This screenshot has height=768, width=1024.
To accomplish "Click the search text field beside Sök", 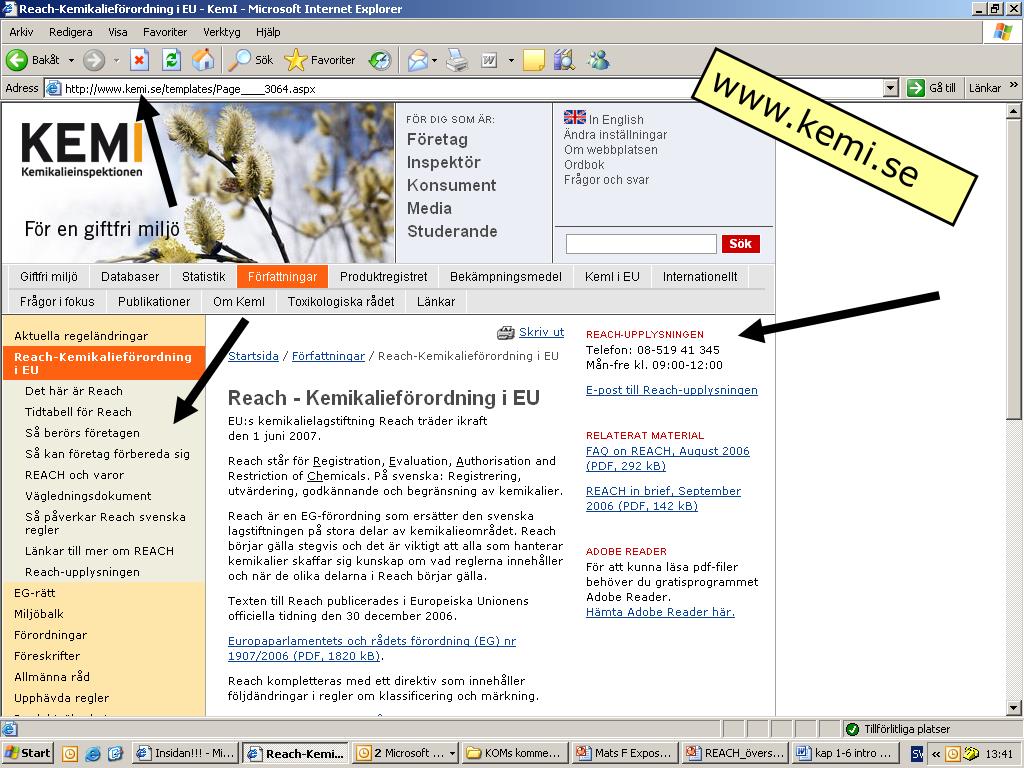I will (x=641, y=244).
